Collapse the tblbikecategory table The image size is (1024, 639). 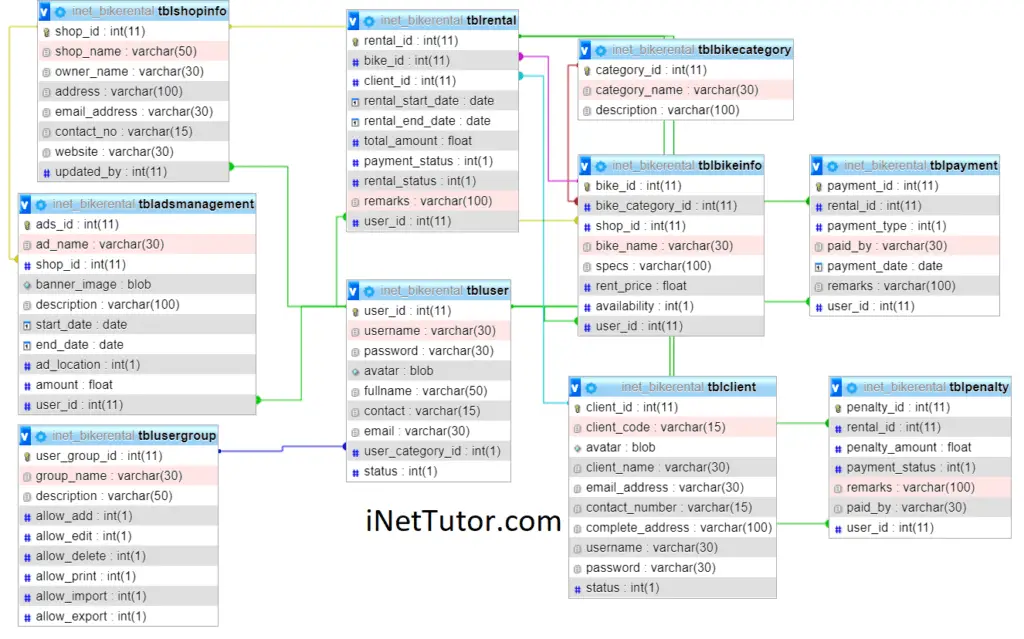586,49
